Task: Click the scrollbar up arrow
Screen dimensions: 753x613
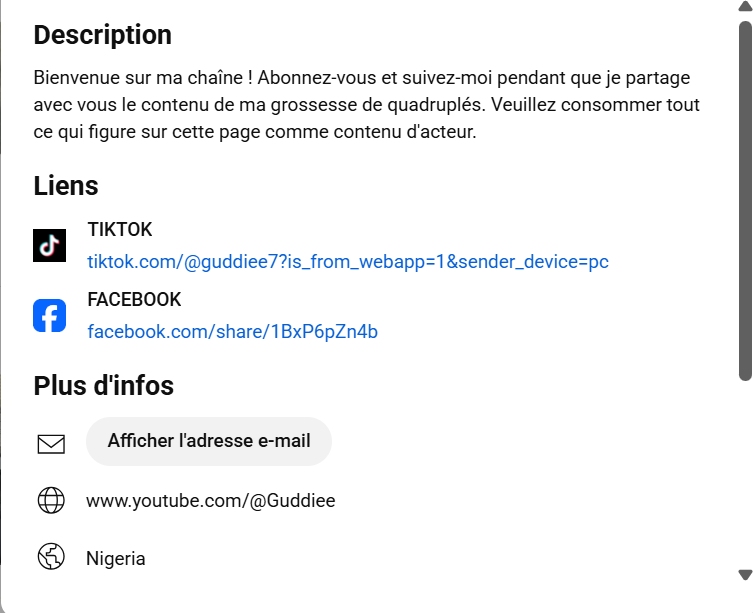Action: pyautogui.click(x=744, y=8)
